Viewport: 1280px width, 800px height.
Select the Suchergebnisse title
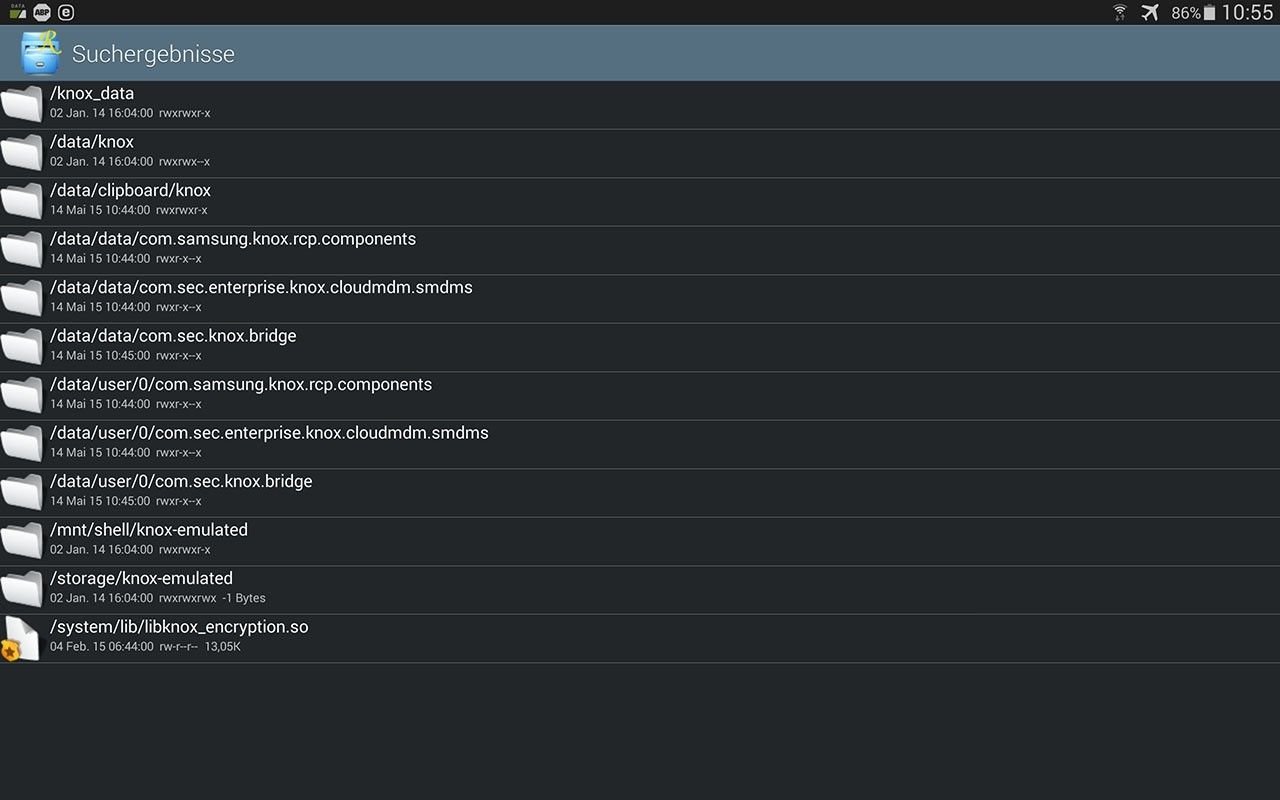[x=153, y=54]
